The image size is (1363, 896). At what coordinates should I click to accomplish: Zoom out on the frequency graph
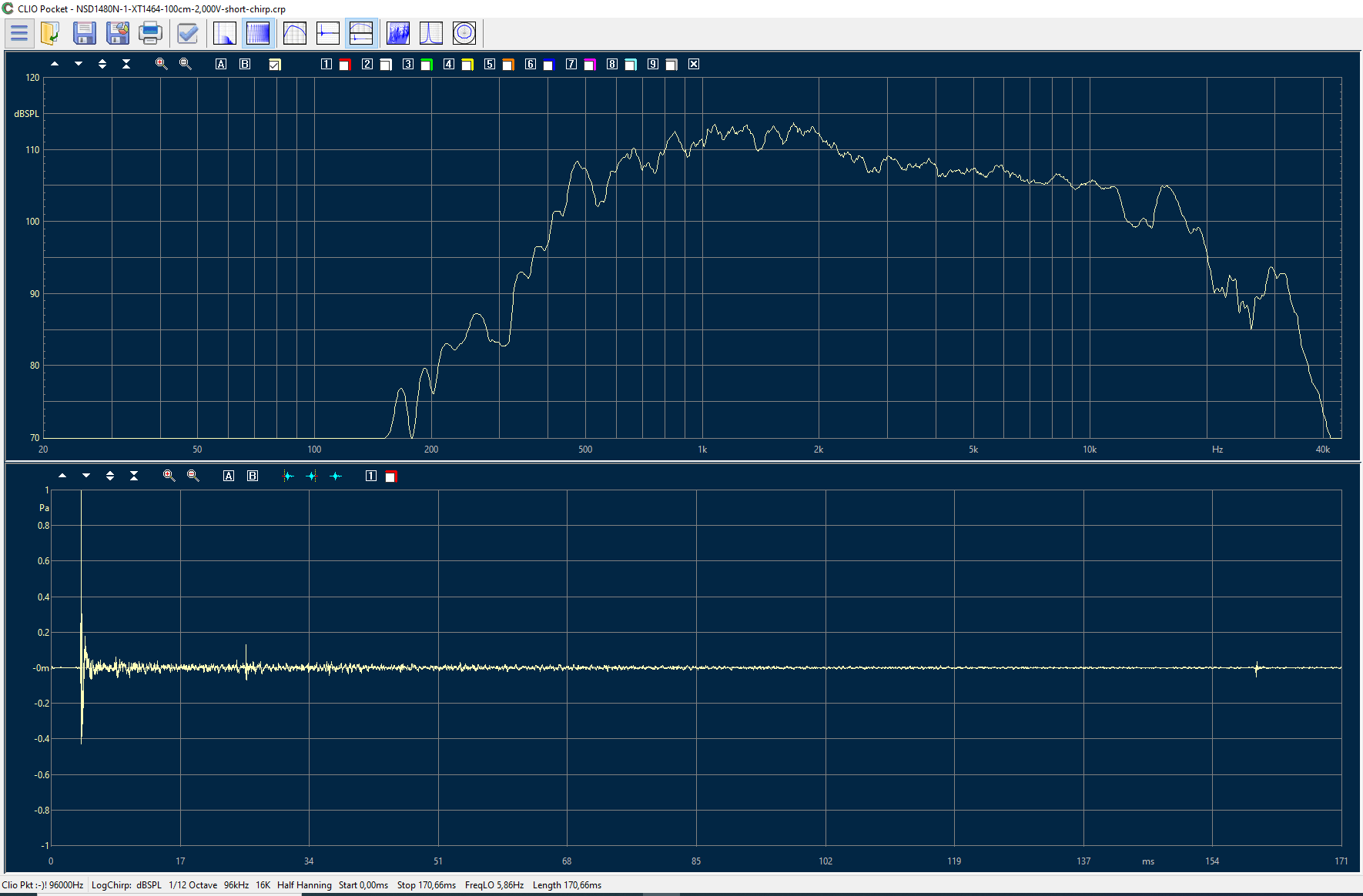point(185,64)
